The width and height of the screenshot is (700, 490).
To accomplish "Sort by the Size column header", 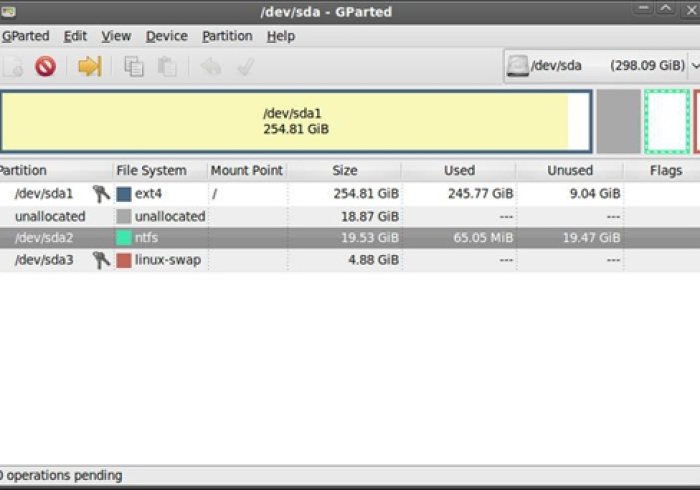I will pos(344,171).
